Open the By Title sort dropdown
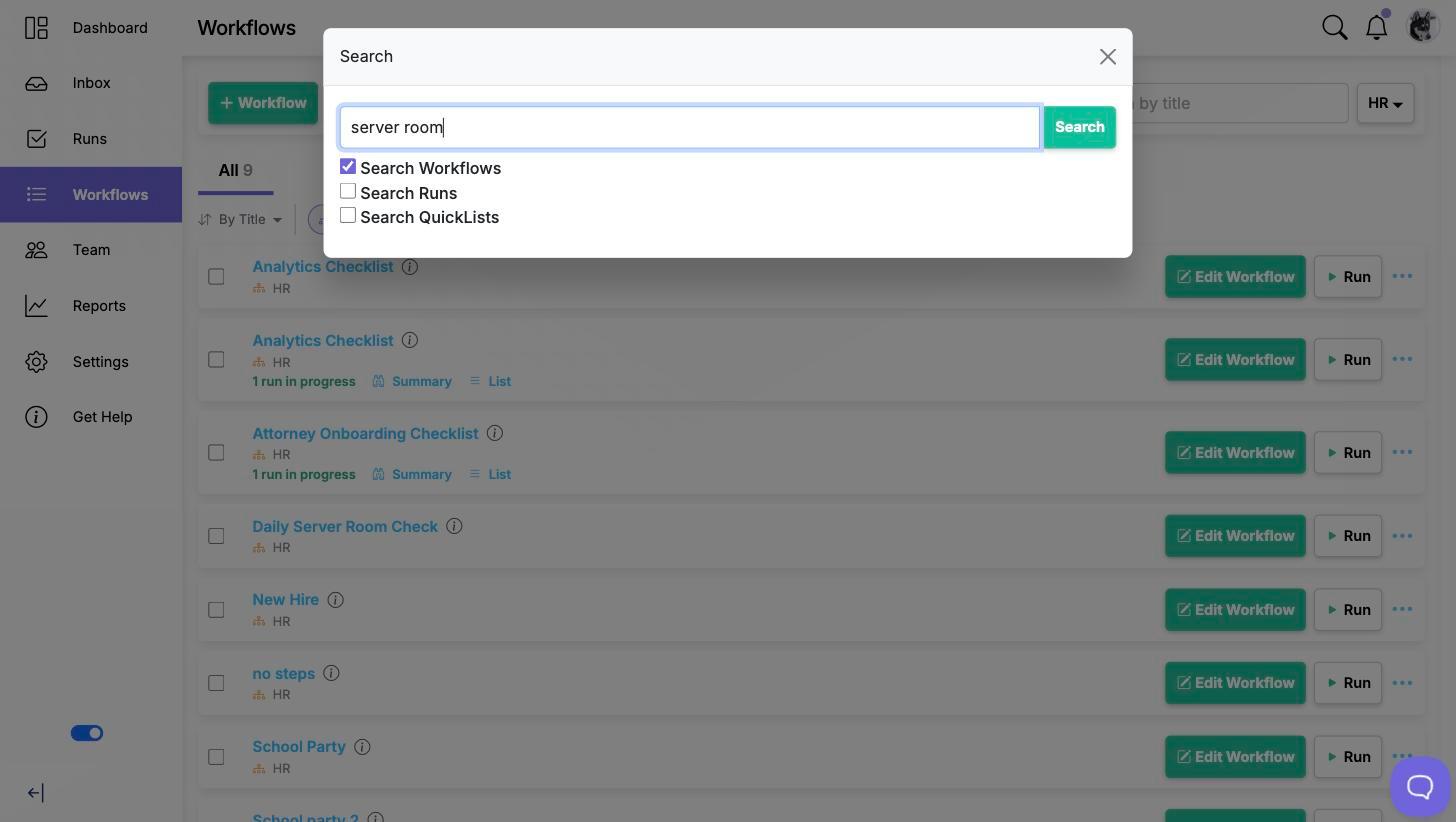1456x822 pixels. [240, 219]
